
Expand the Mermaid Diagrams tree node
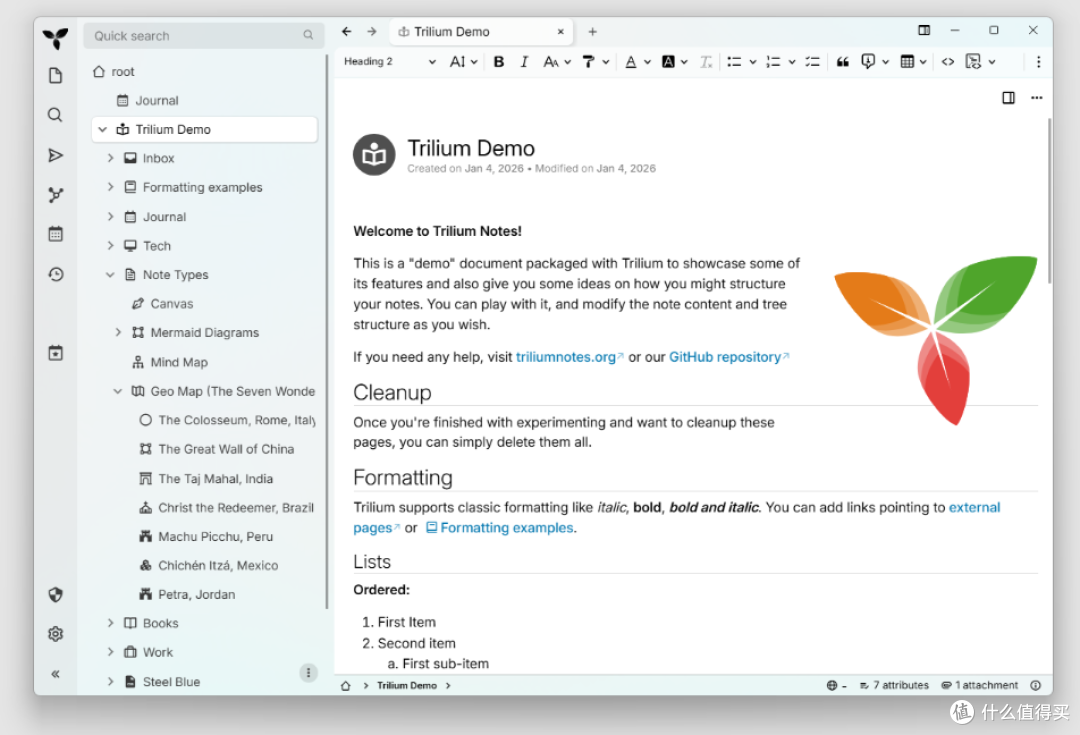[x=118, y=333]
